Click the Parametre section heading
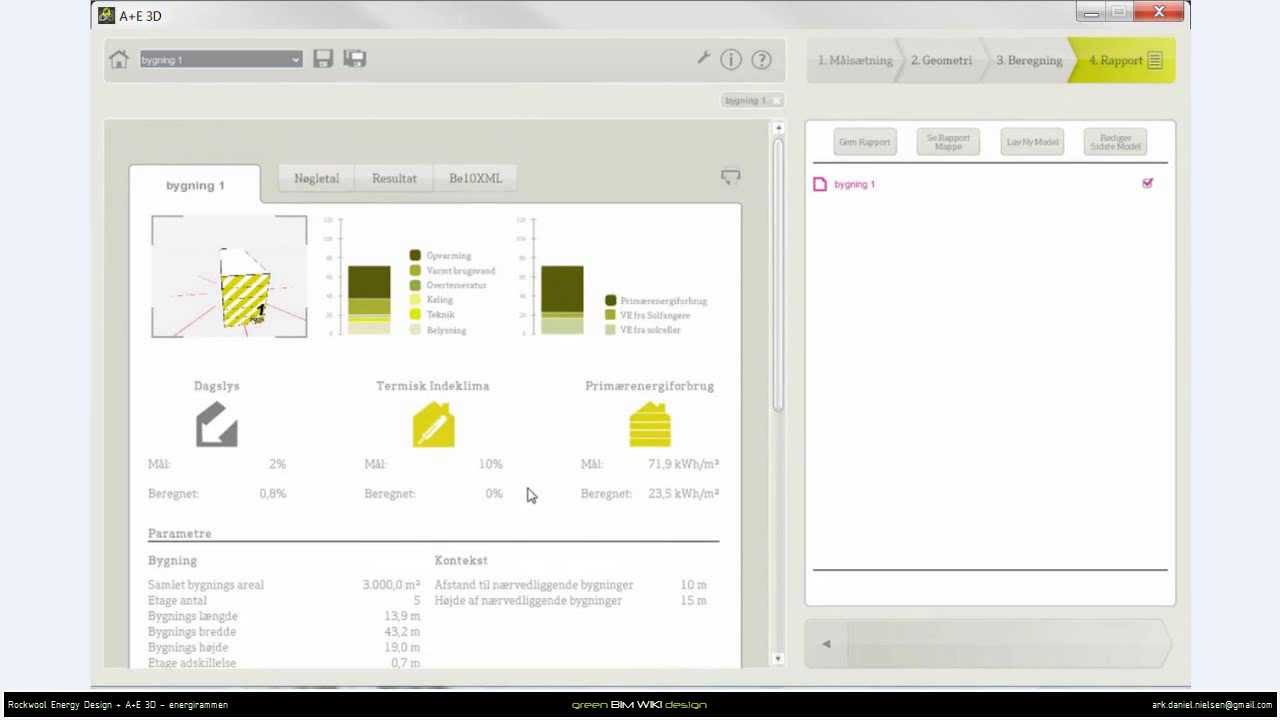This screenshot has width=1280, height=720. 180,534
